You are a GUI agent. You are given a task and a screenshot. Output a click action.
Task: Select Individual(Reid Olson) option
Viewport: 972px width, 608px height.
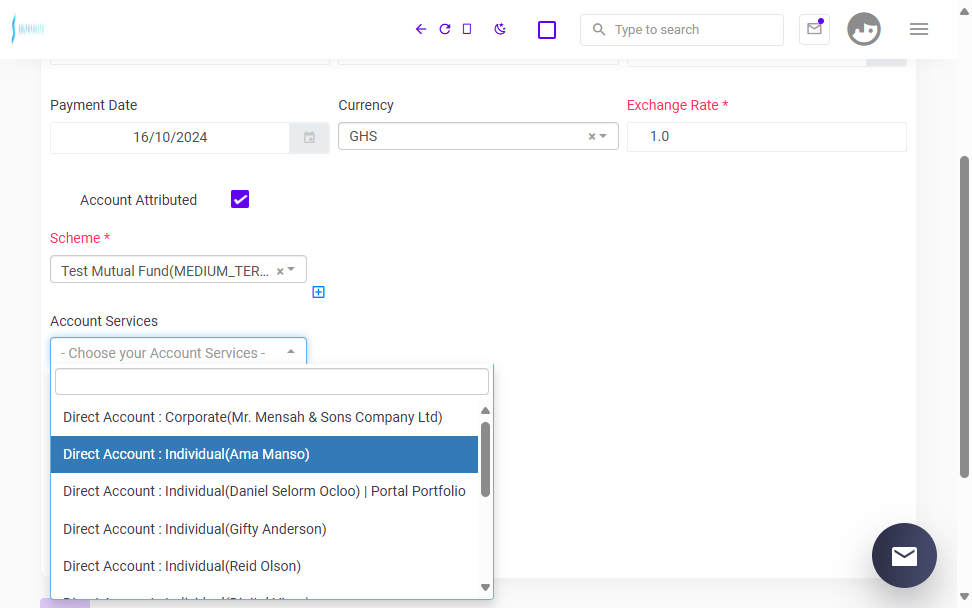tap(265, 566)
